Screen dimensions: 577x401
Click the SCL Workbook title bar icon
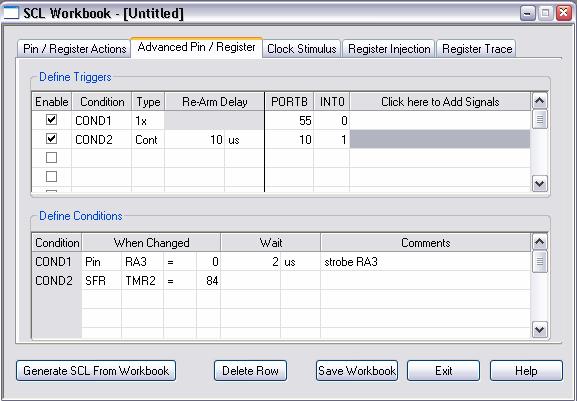pos(10,13)
